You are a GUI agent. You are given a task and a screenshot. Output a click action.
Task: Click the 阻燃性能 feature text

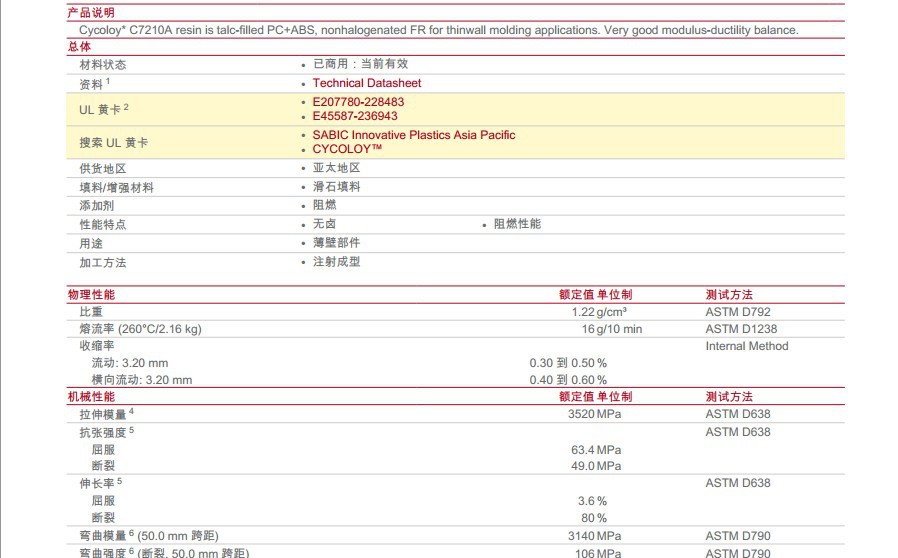517,224
